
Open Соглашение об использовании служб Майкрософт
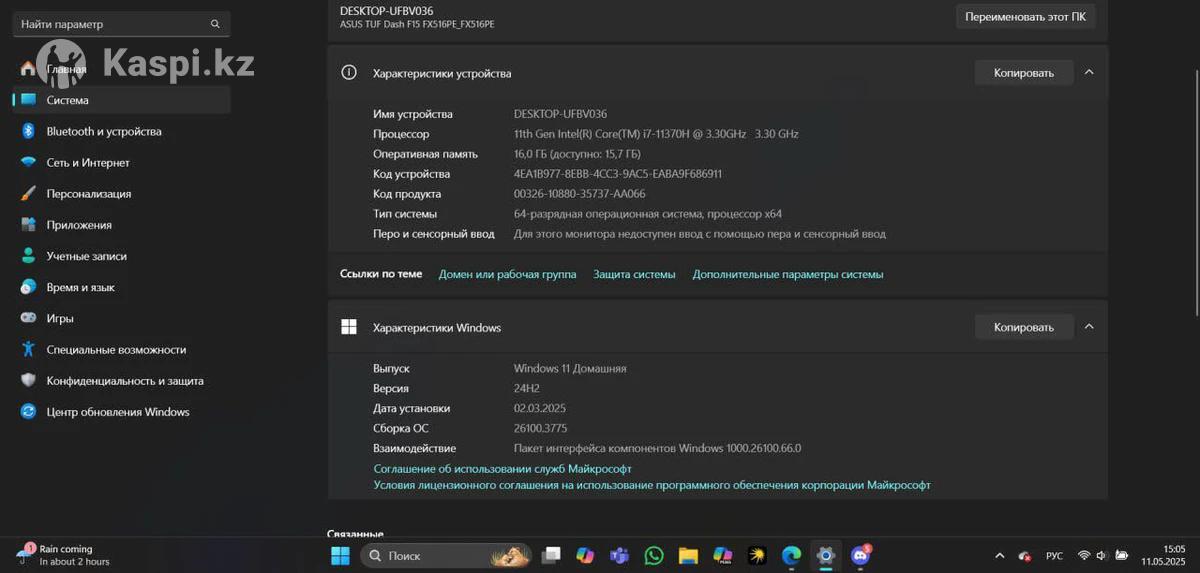click(x=503, y=469)
